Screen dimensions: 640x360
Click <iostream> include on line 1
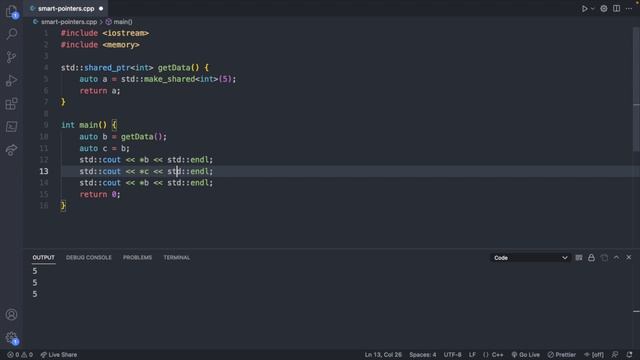[126, 33]
